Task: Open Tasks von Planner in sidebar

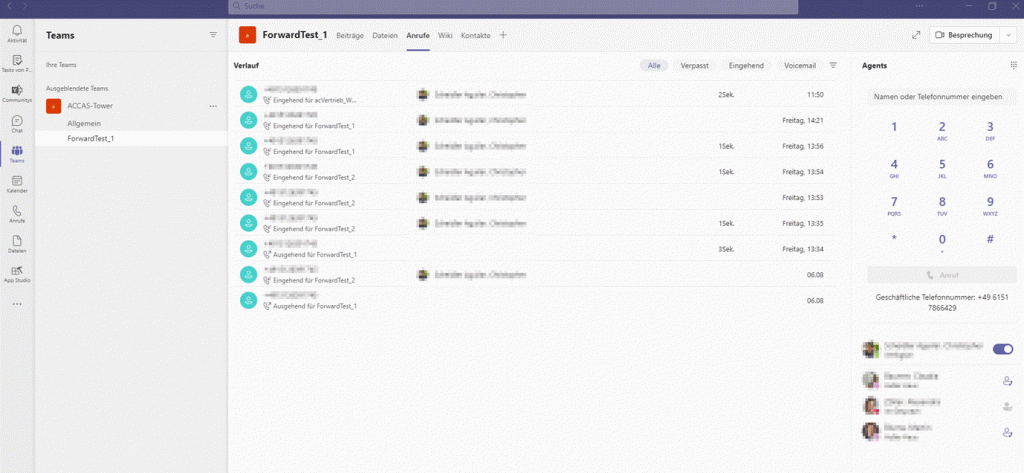Action: (17, 60)
